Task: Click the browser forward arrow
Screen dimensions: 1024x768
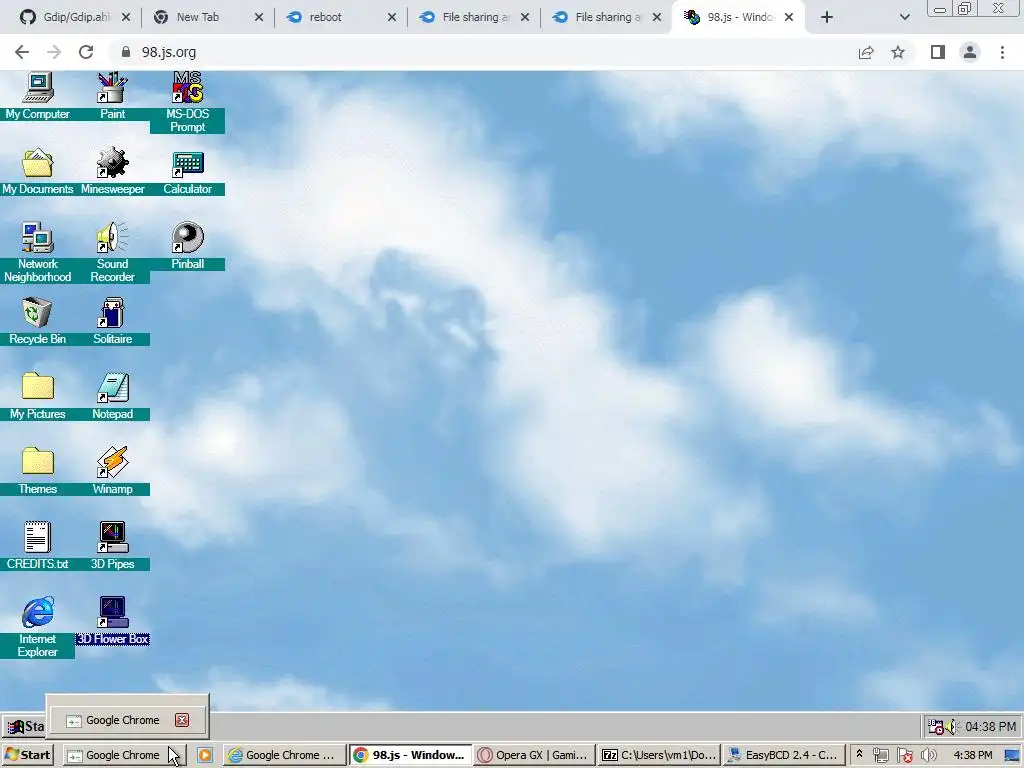Action: (54, 52)
